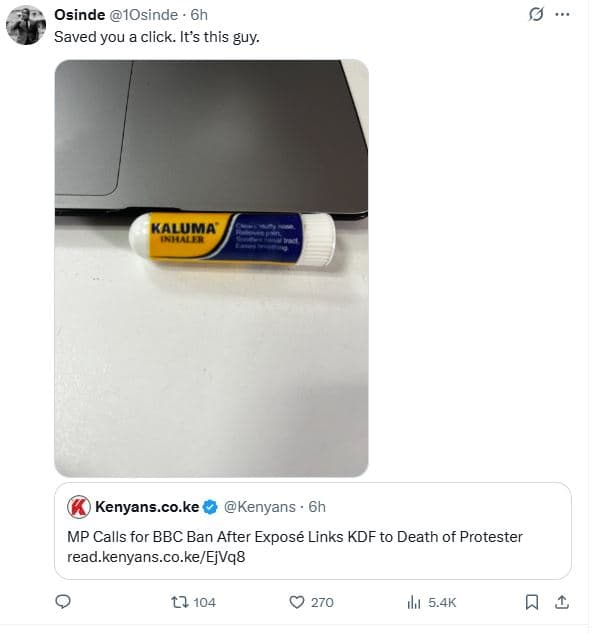
Task: Enlarge the Kaluma Inhaler photo
Action: [x=210, y=268]
